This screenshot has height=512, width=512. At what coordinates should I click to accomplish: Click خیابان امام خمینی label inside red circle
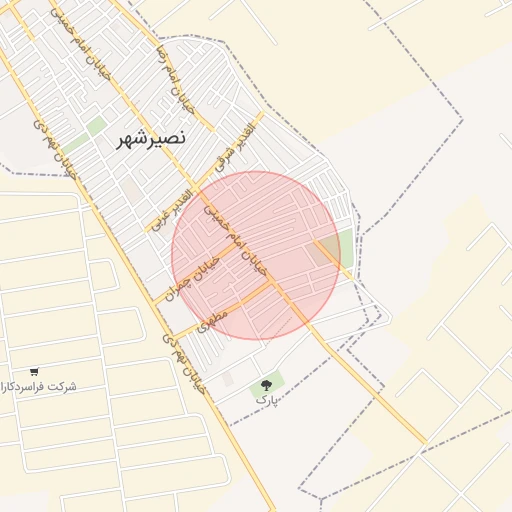(236, 241)
